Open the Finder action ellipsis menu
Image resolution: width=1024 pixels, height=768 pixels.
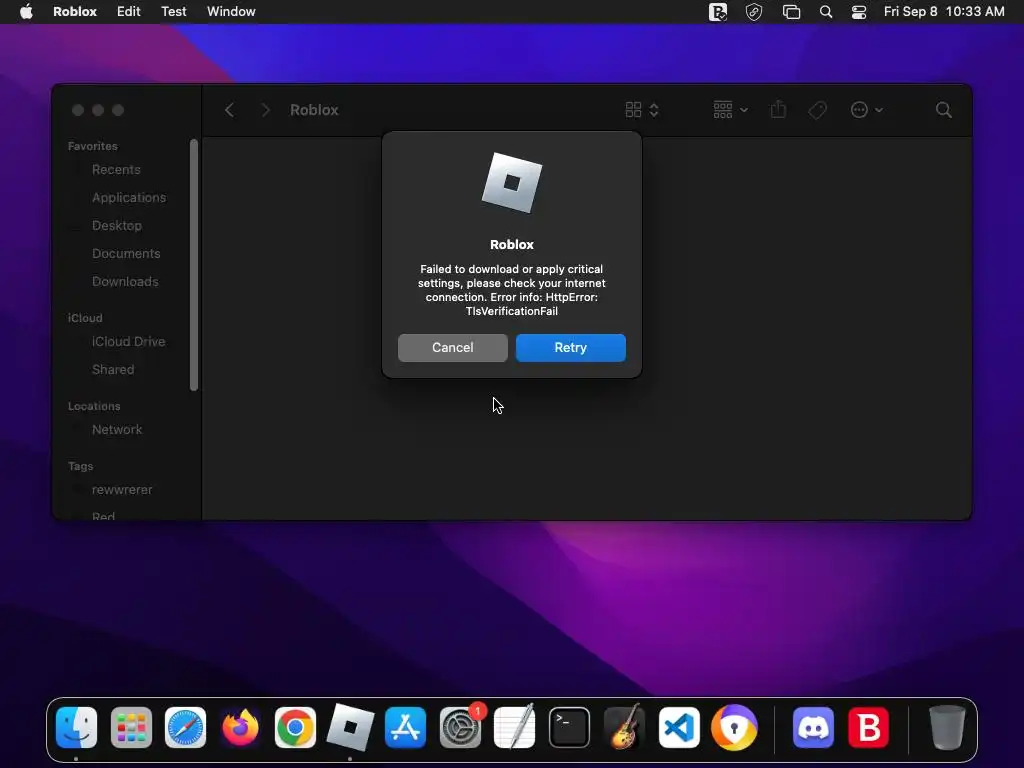867,110
